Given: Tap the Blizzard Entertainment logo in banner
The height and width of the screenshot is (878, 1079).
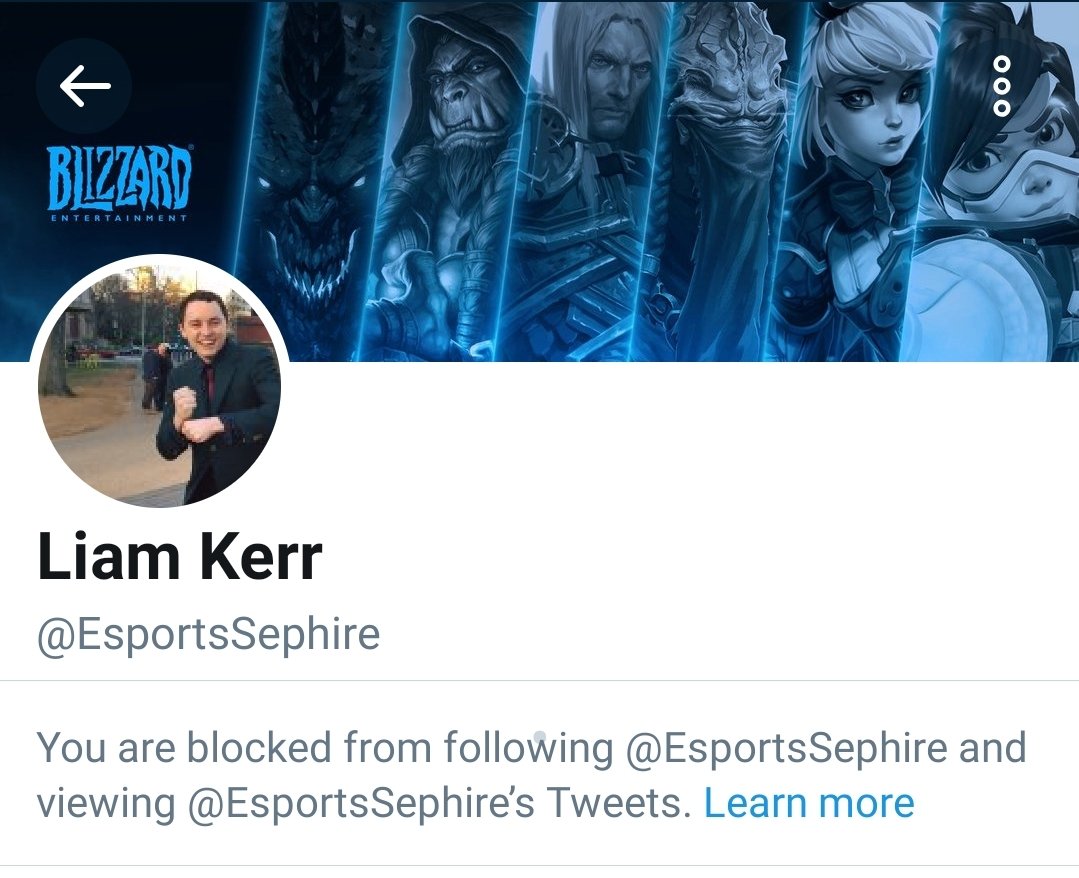Looking at the screenshot, I should click(119, 182).
